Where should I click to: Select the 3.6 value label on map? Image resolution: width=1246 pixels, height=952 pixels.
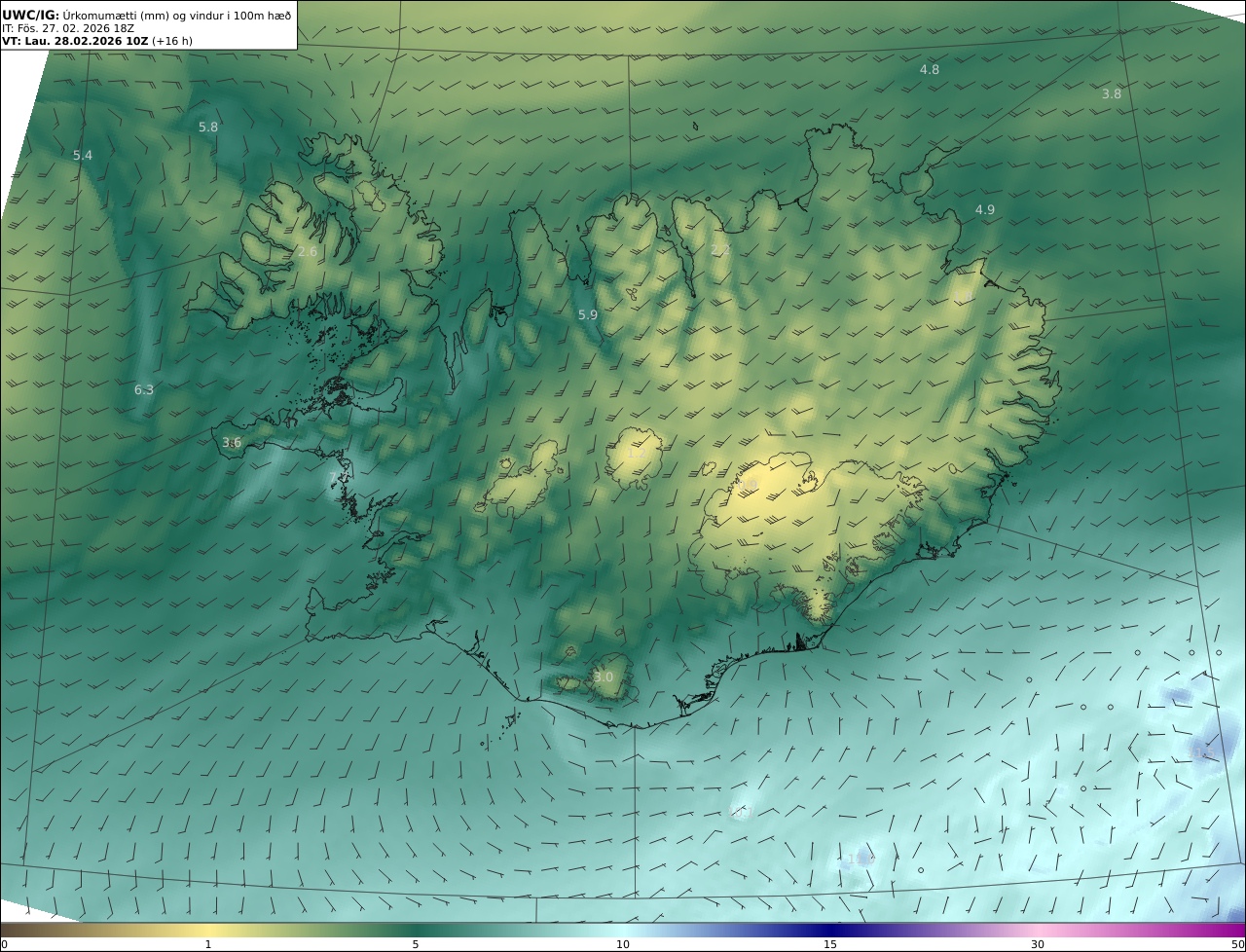point(232,442)
